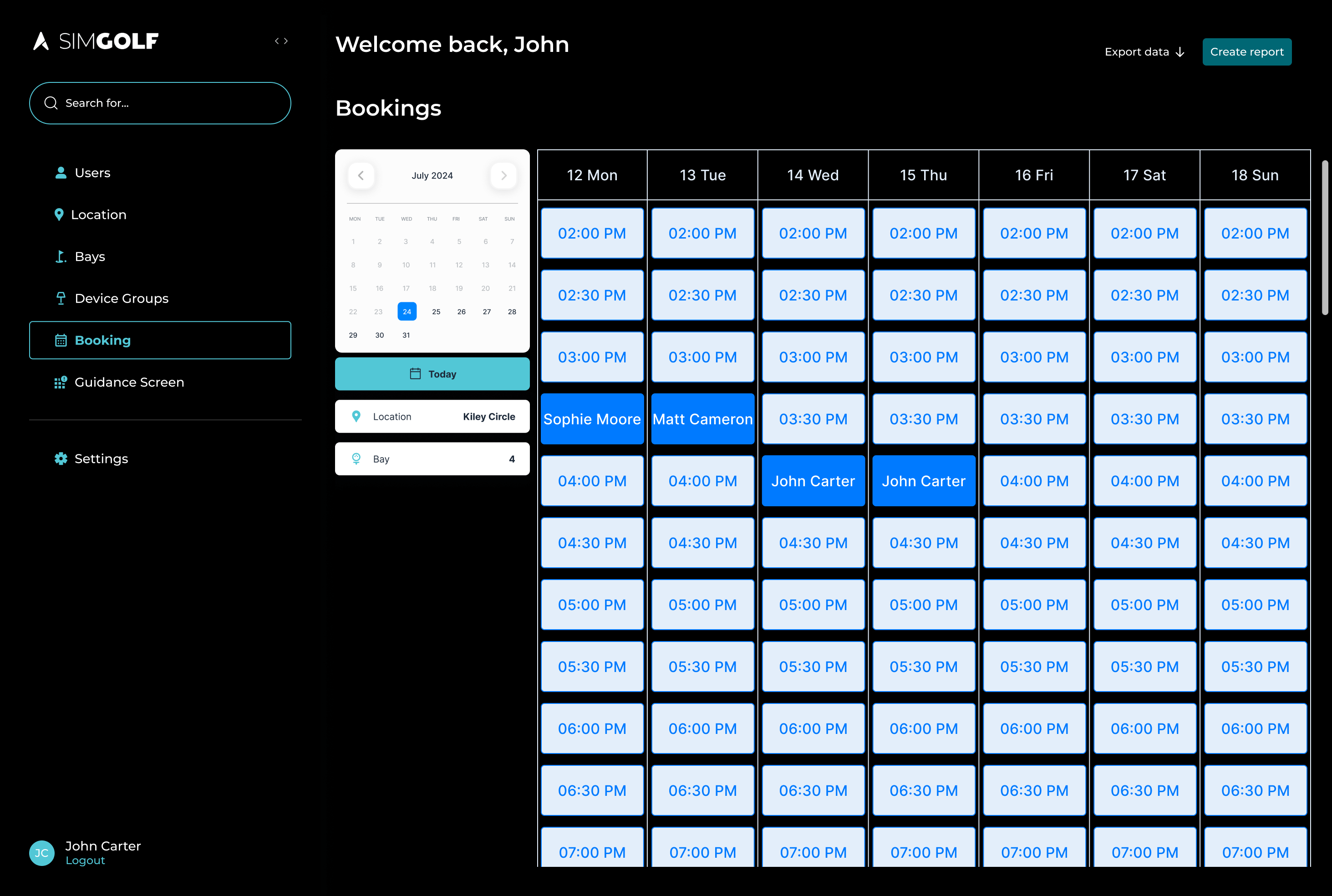
Task: Click the vertical scrollbar of the bookings grid
Action: click(1325, 238)
